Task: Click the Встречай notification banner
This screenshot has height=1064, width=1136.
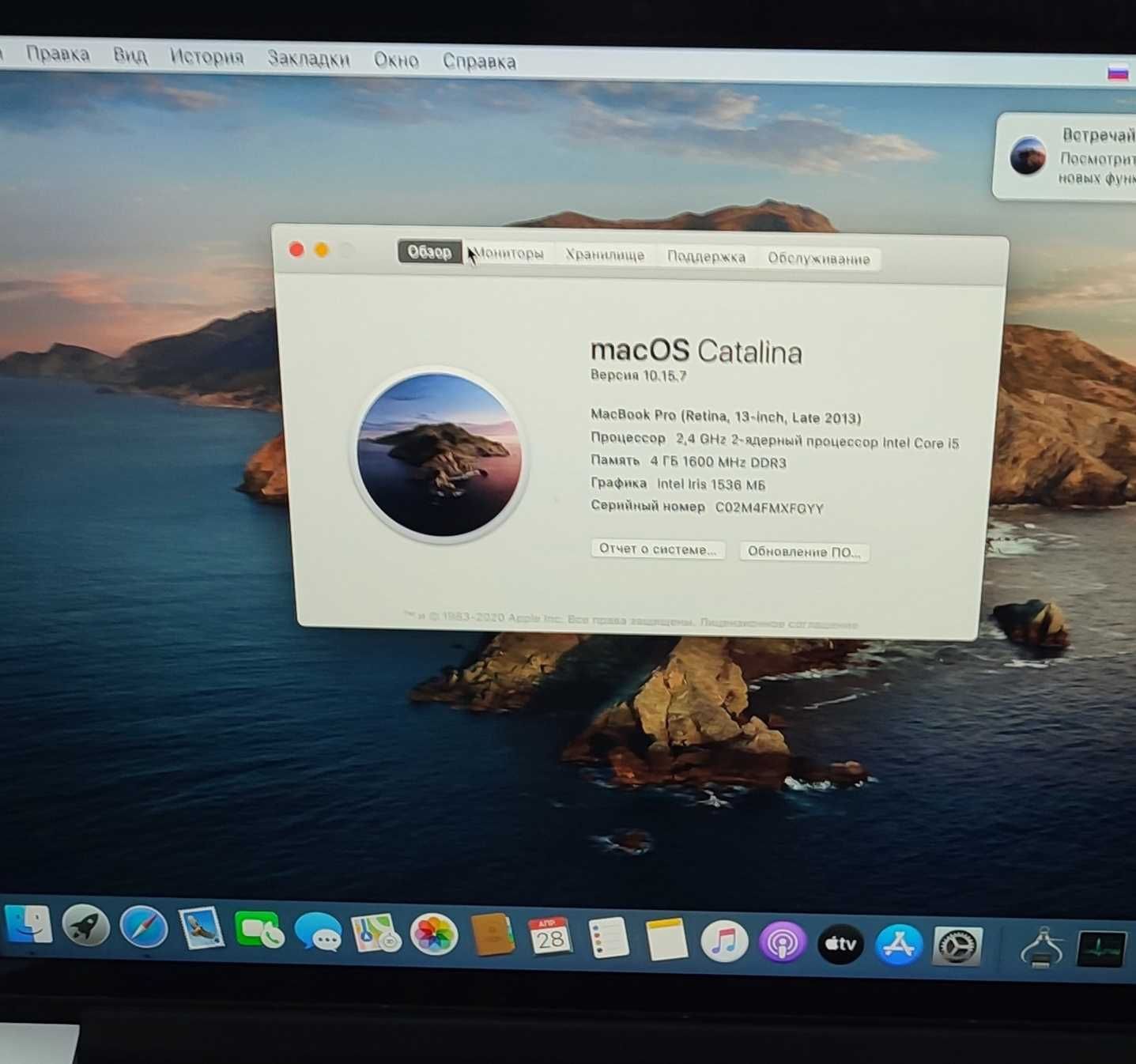Action: point(1064,157)
